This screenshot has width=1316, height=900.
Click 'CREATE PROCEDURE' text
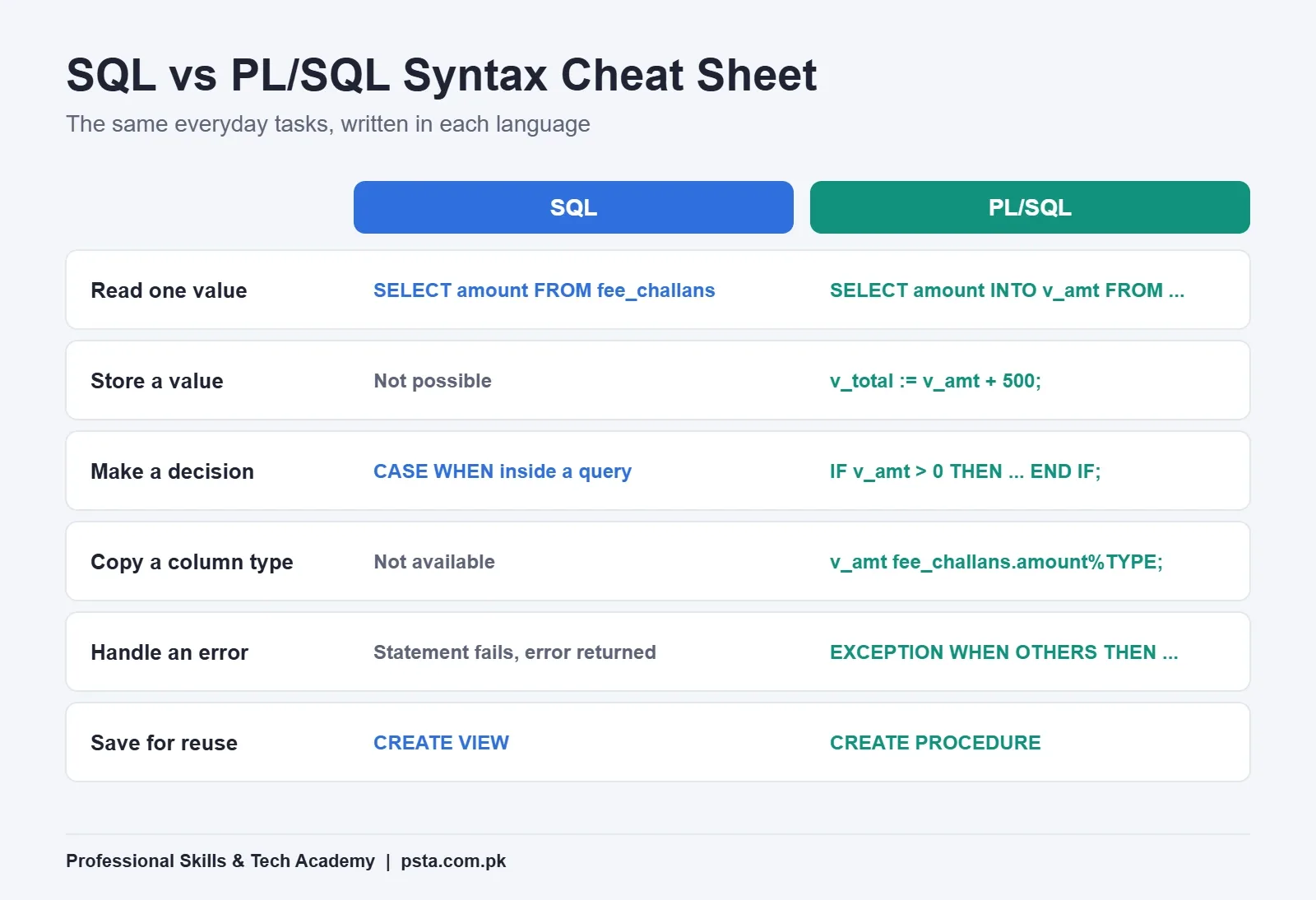click(x=935, y=743)
